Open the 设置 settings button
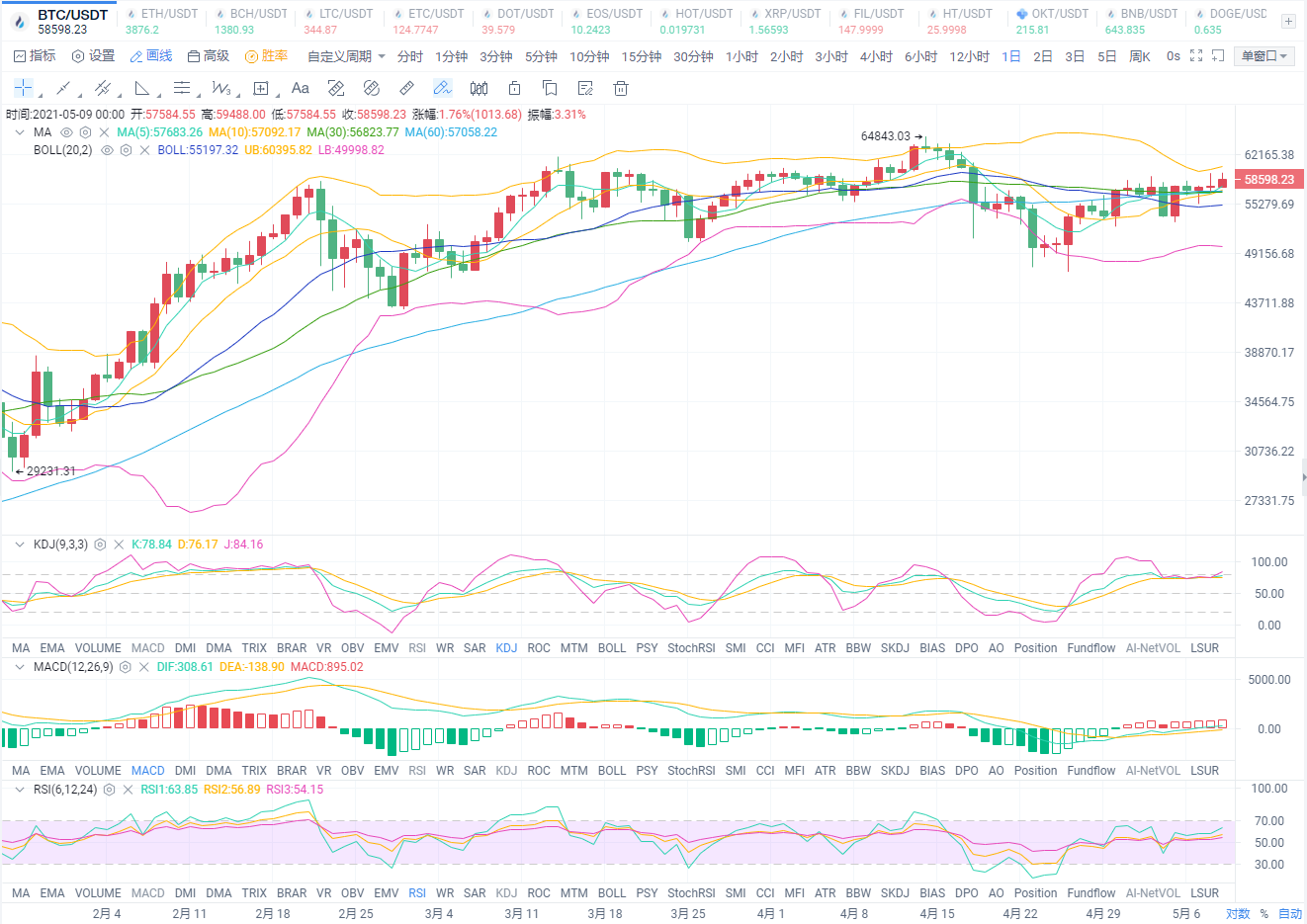Screen dimensions: 1307x924 coord(94,56)
